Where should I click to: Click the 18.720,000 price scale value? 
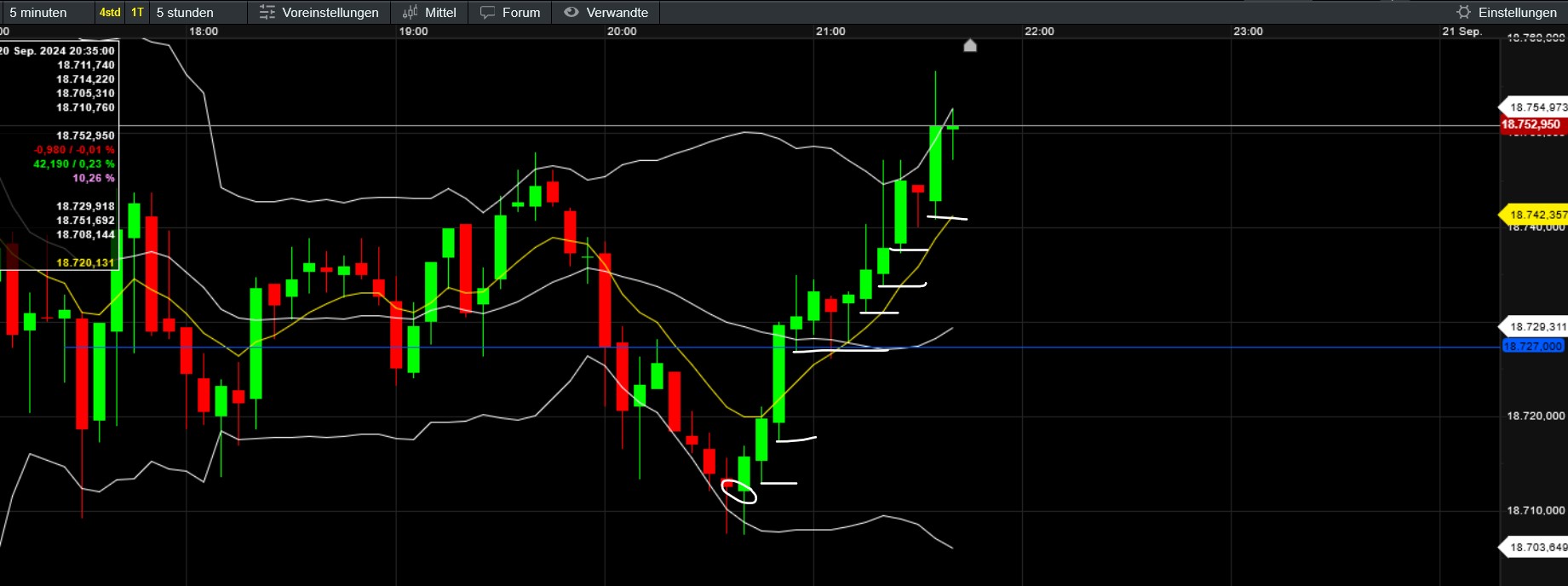[1536, 416]
